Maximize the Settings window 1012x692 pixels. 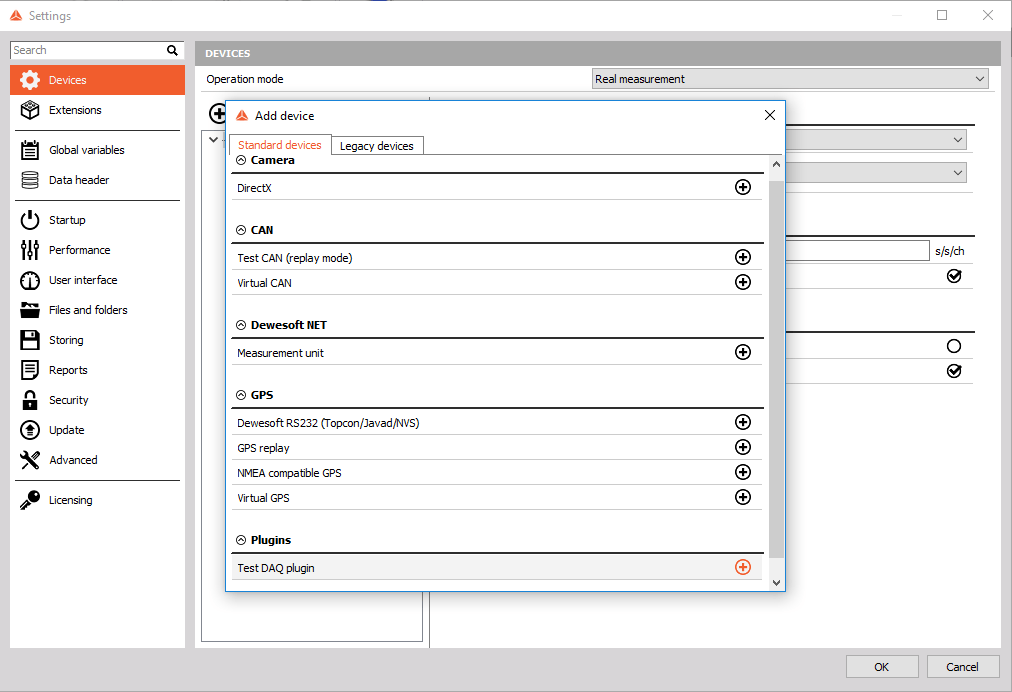pyautogui.click(x=942, y=15)
